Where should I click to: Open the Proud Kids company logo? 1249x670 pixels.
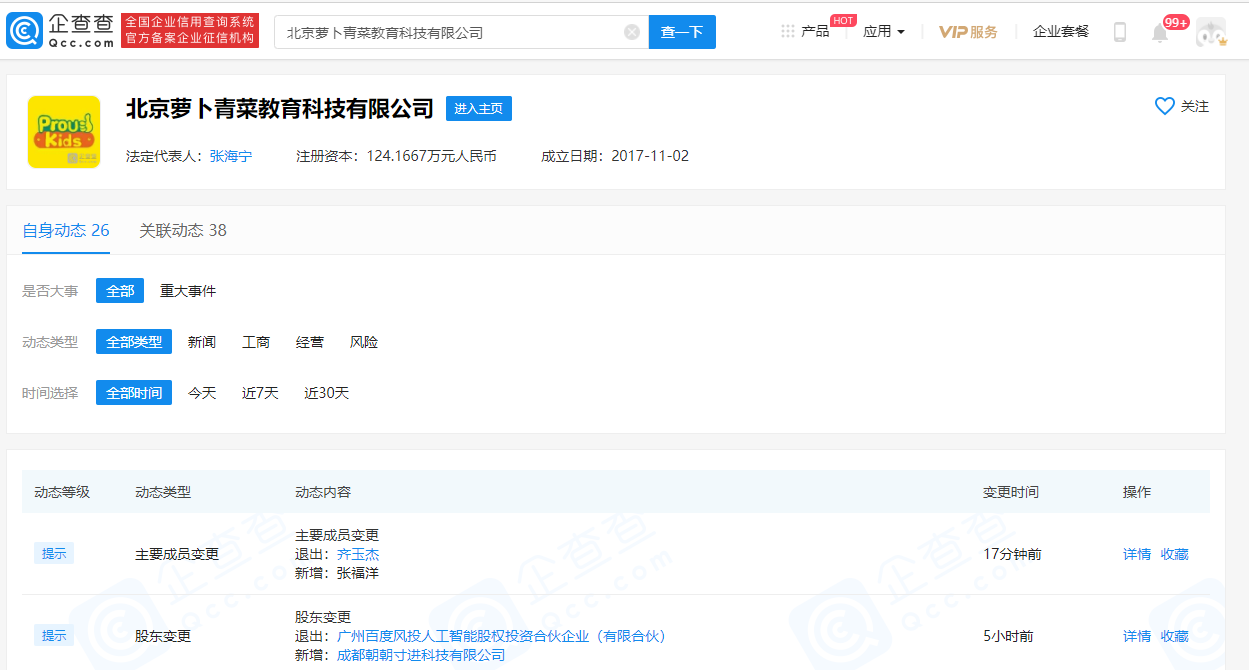click(x=64, y=132)
